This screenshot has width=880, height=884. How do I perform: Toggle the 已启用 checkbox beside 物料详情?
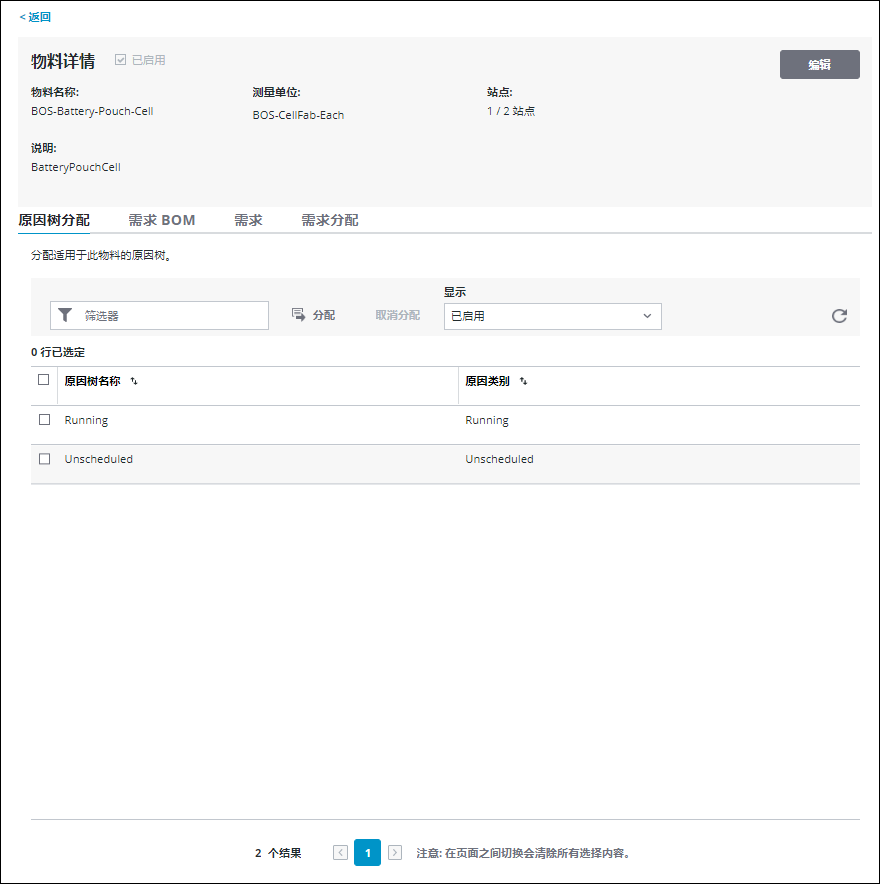(120, 60)
